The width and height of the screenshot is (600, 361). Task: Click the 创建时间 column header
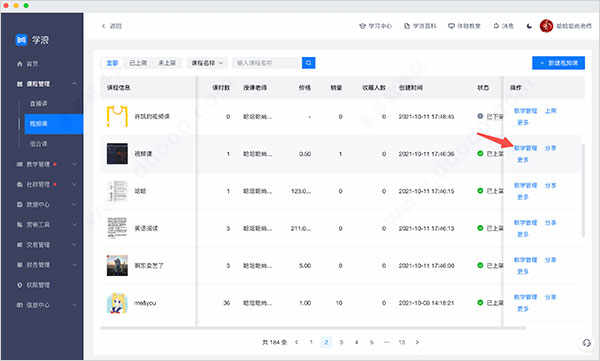tap(411, 88)
